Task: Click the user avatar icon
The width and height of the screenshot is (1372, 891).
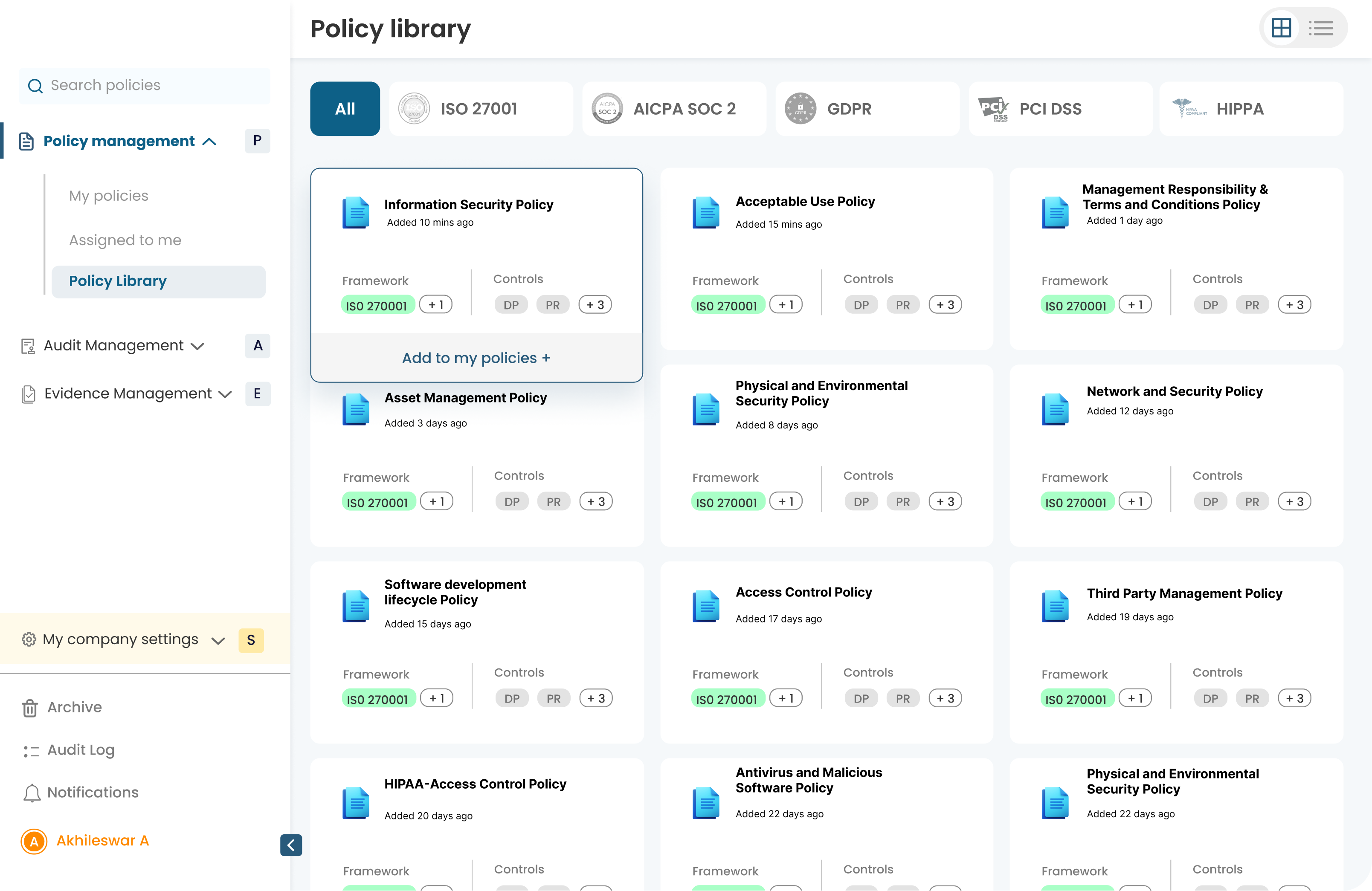Action: (34, 842)
